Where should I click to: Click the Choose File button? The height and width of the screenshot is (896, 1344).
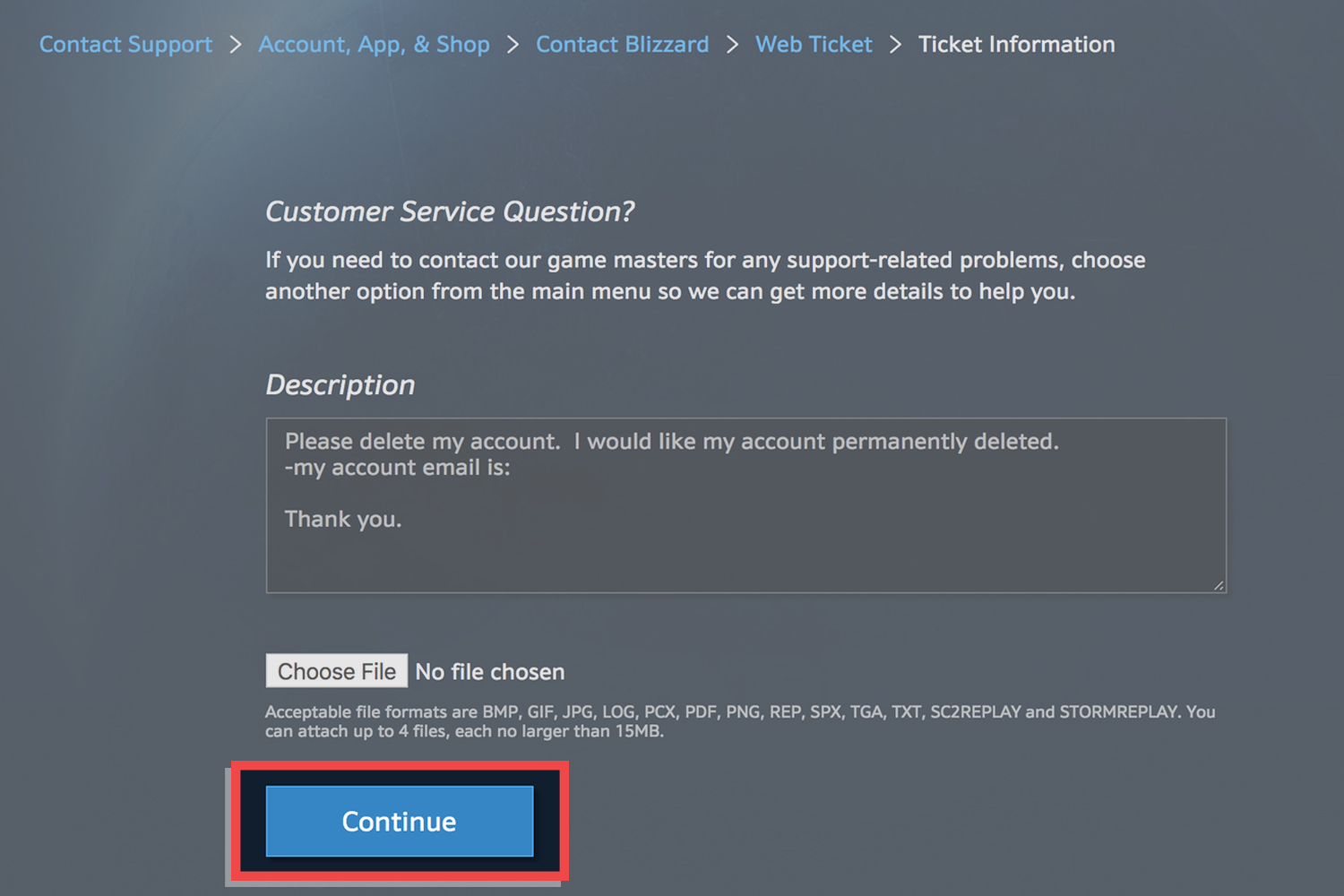pos(336,670)
